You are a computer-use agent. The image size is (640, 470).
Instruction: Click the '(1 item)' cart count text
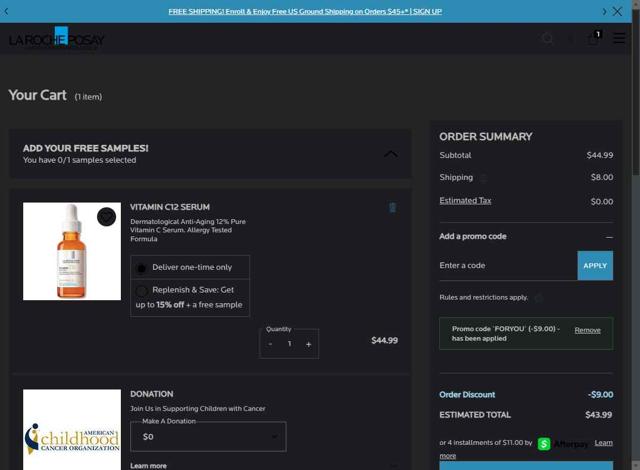pyautogui.click(x=88, y=97)
